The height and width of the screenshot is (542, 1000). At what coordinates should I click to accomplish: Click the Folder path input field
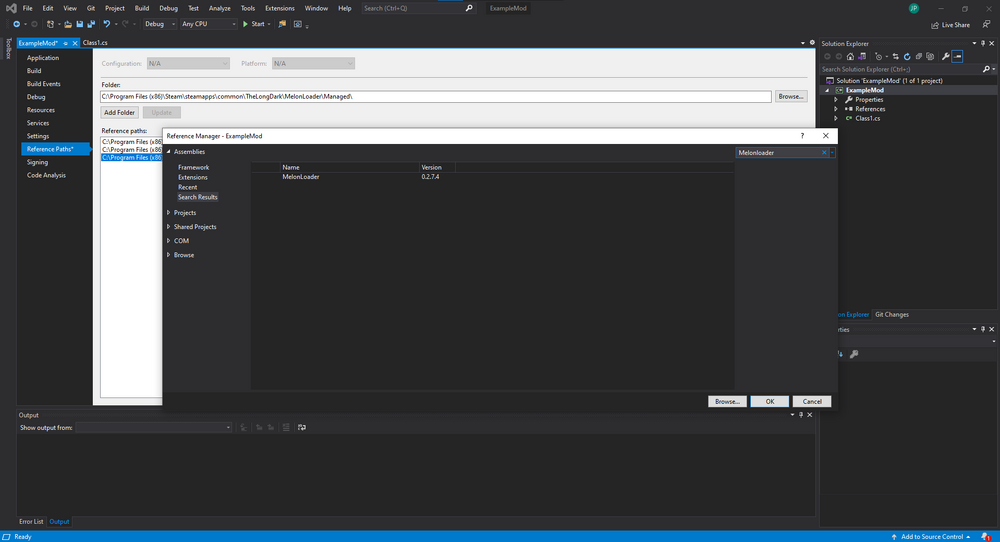436,96
